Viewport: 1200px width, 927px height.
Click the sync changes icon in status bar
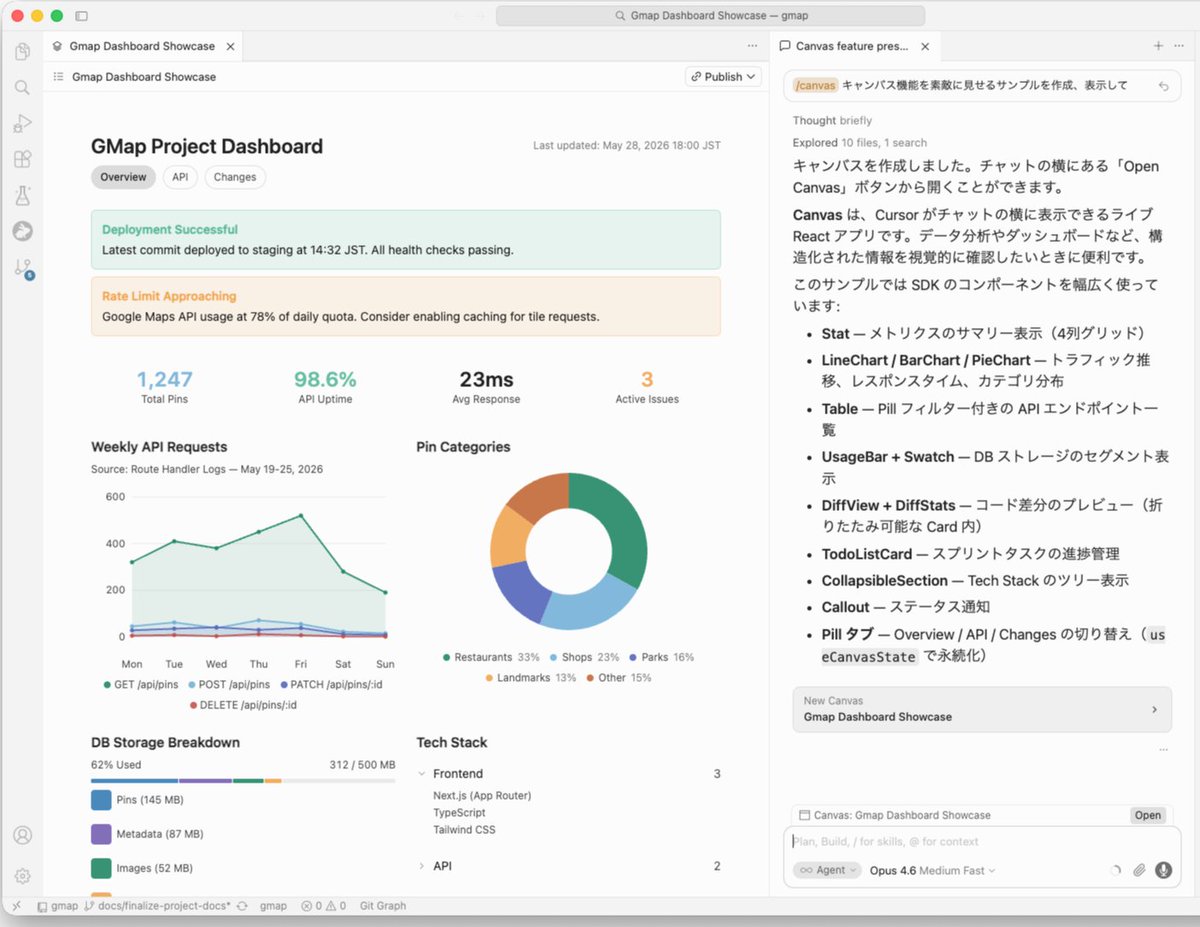(x=242, y=906)
